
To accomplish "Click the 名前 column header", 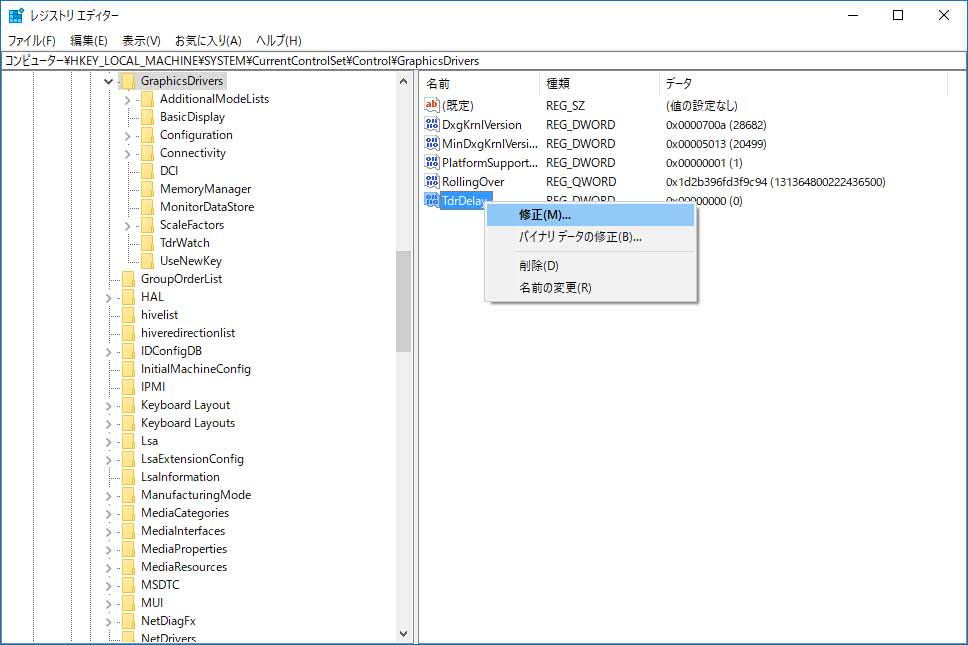I will pos(480,83).
